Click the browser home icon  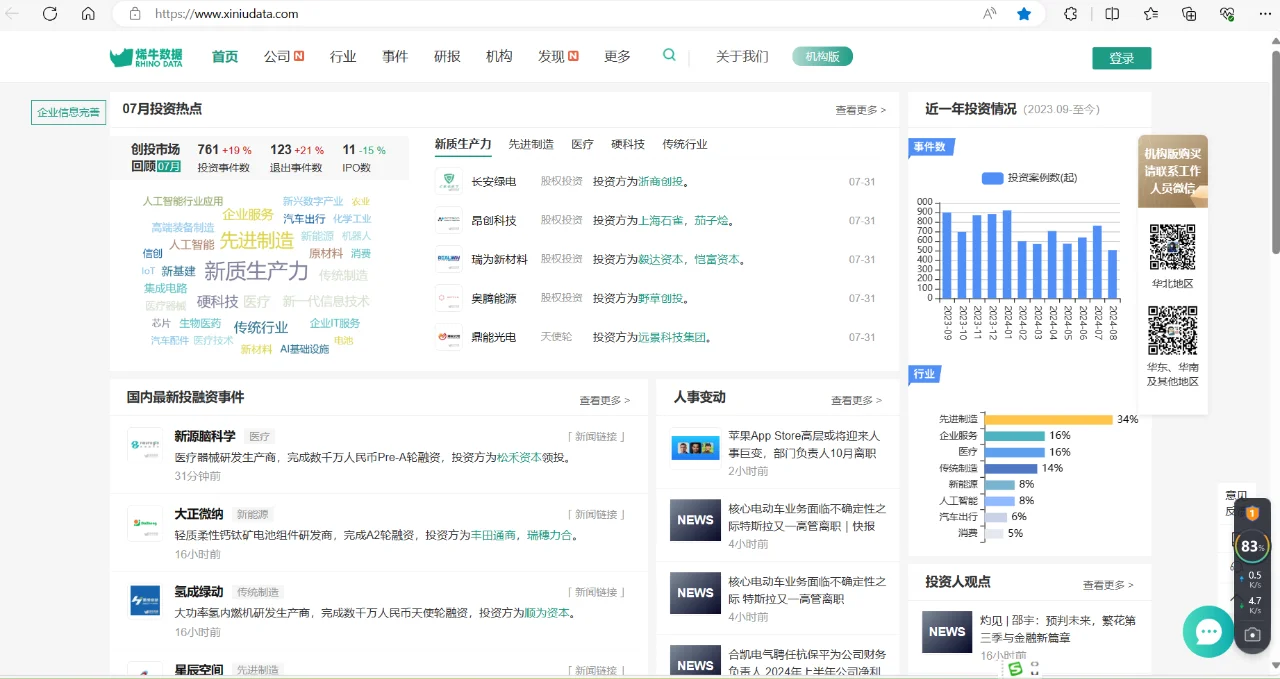88,14
